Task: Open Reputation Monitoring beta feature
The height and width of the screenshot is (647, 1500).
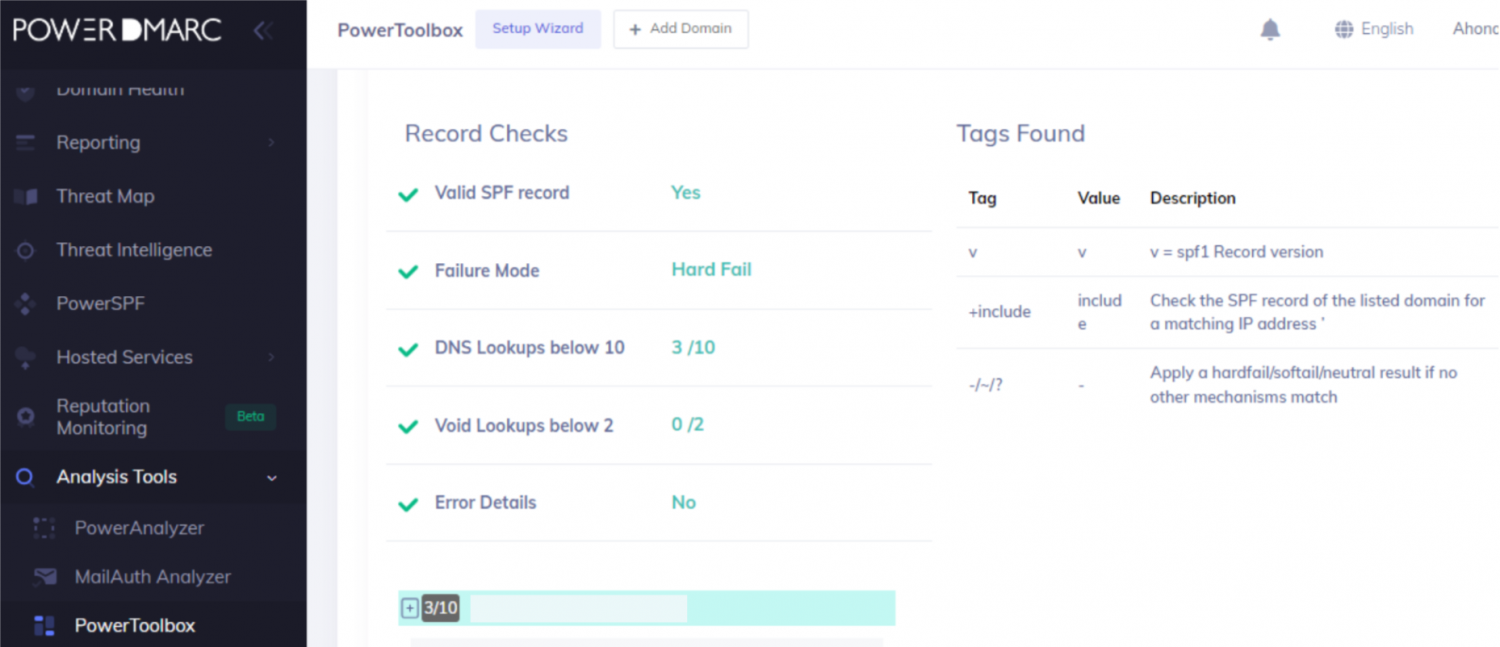Action: (104, 416)
